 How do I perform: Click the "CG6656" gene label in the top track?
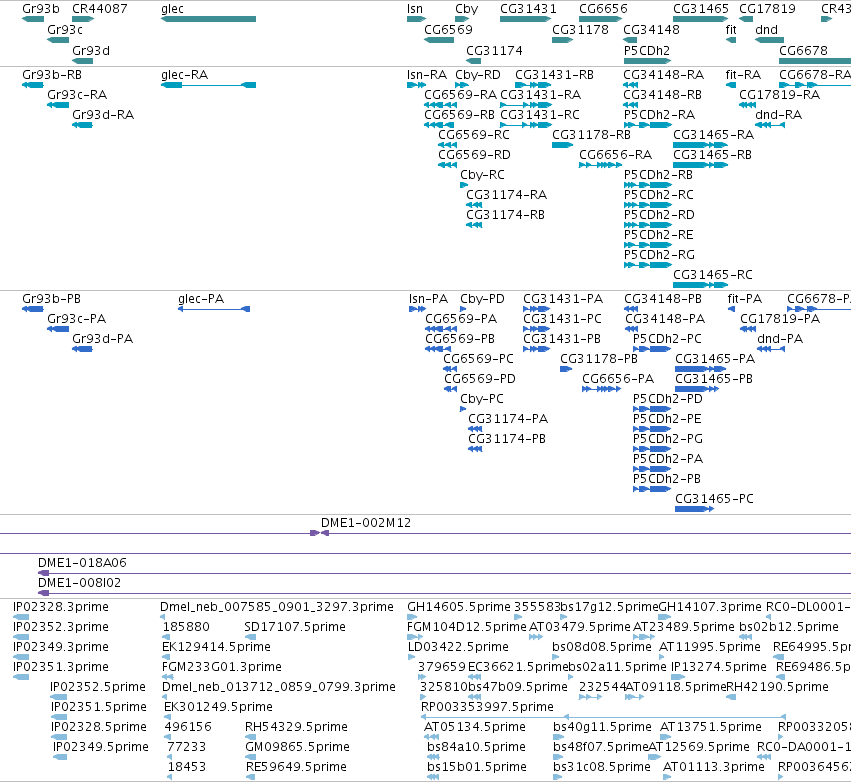click(603, 9)
